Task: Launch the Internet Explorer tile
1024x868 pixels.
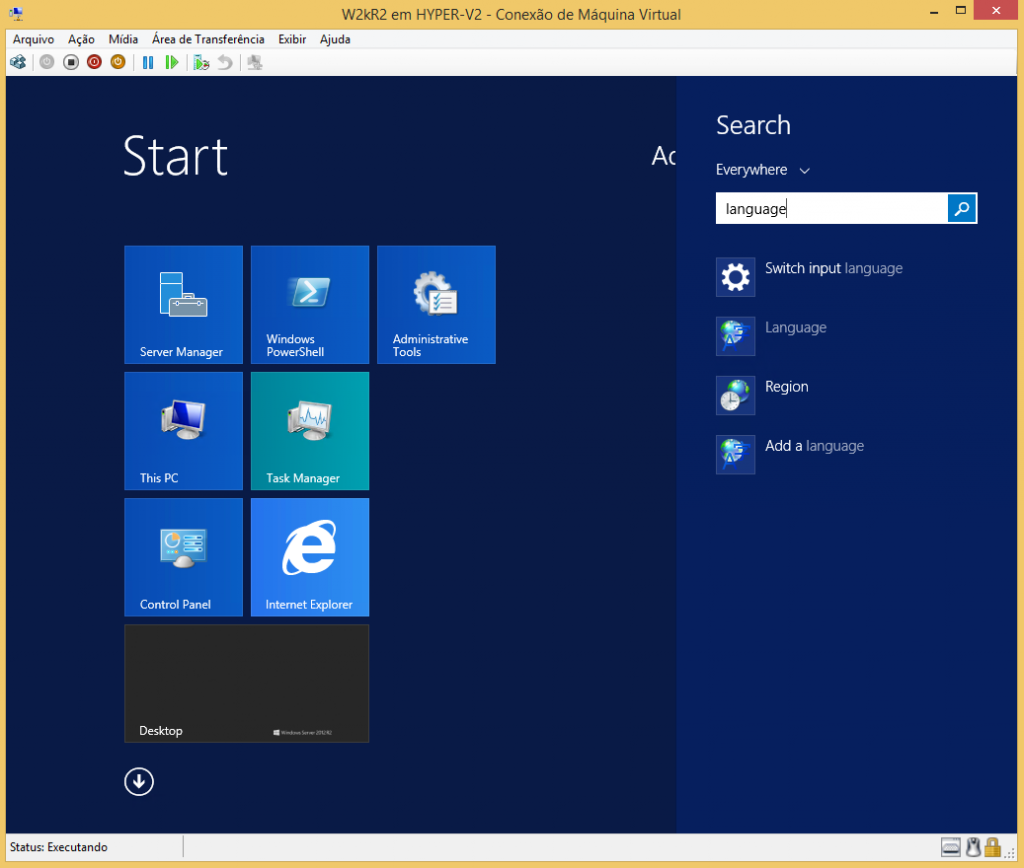Action: pos(310,557)
